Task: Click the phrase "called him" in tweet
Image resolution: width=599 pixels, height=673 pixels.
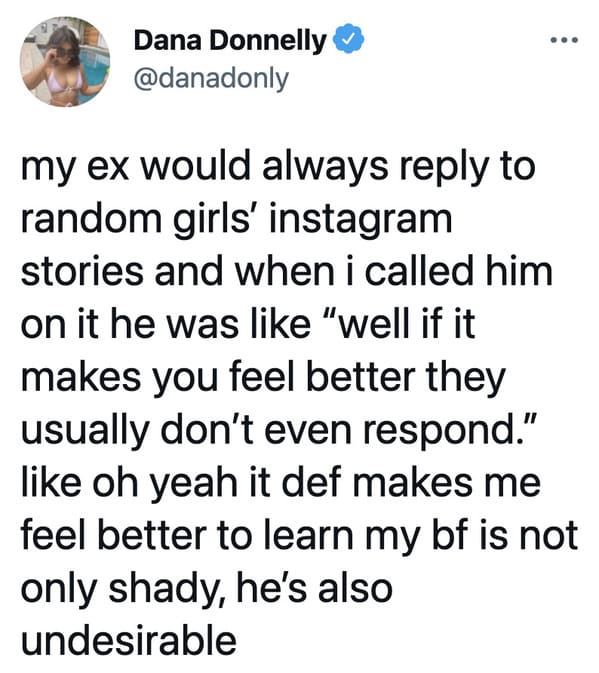Action: click(459, 272)
